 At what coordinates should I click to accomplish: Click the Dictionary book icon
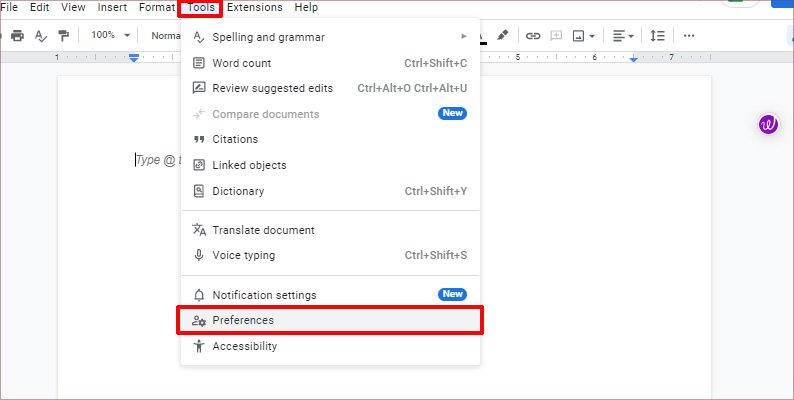coord(199,191)
